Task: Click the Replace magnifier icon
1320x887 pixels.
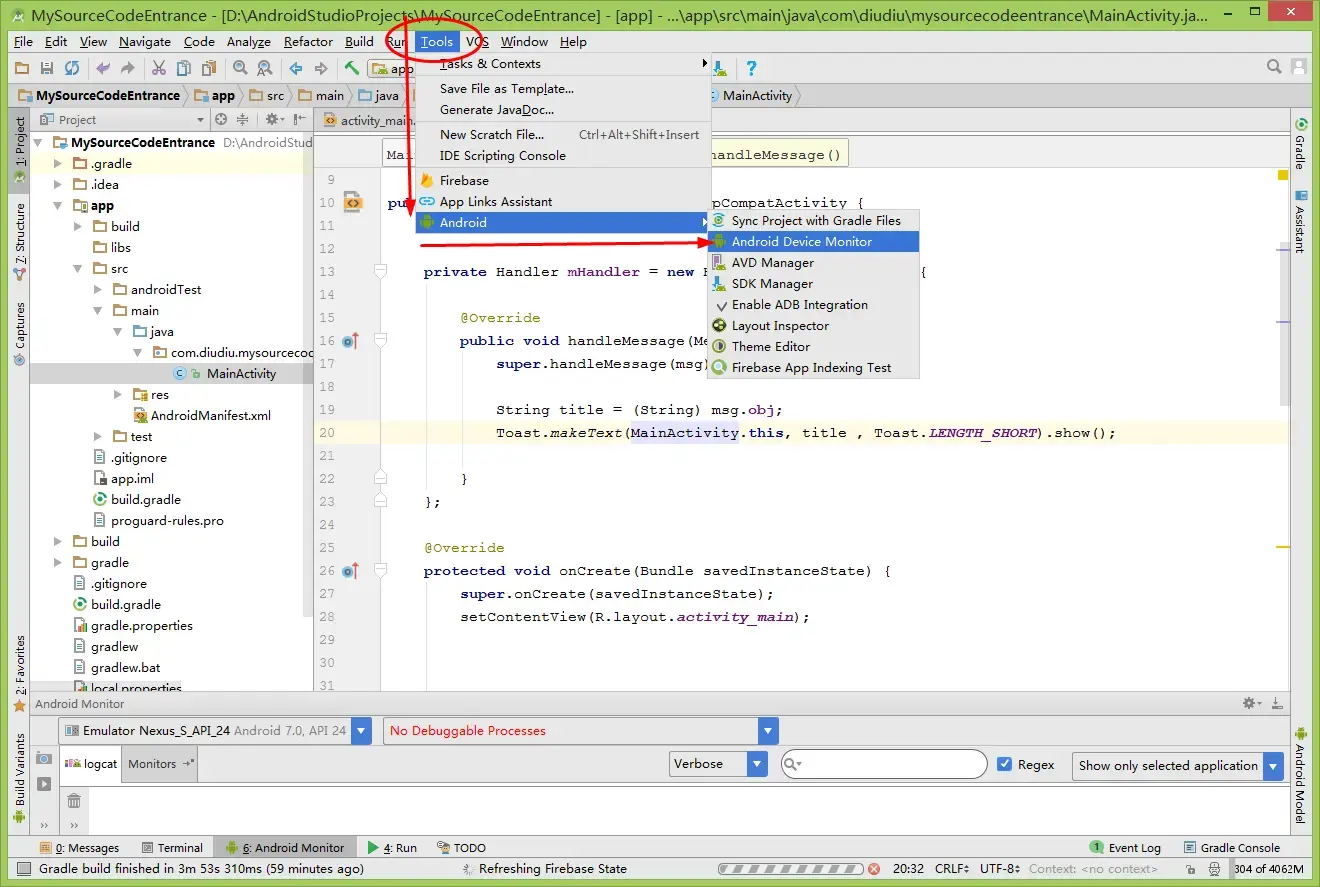Action: 265,68
